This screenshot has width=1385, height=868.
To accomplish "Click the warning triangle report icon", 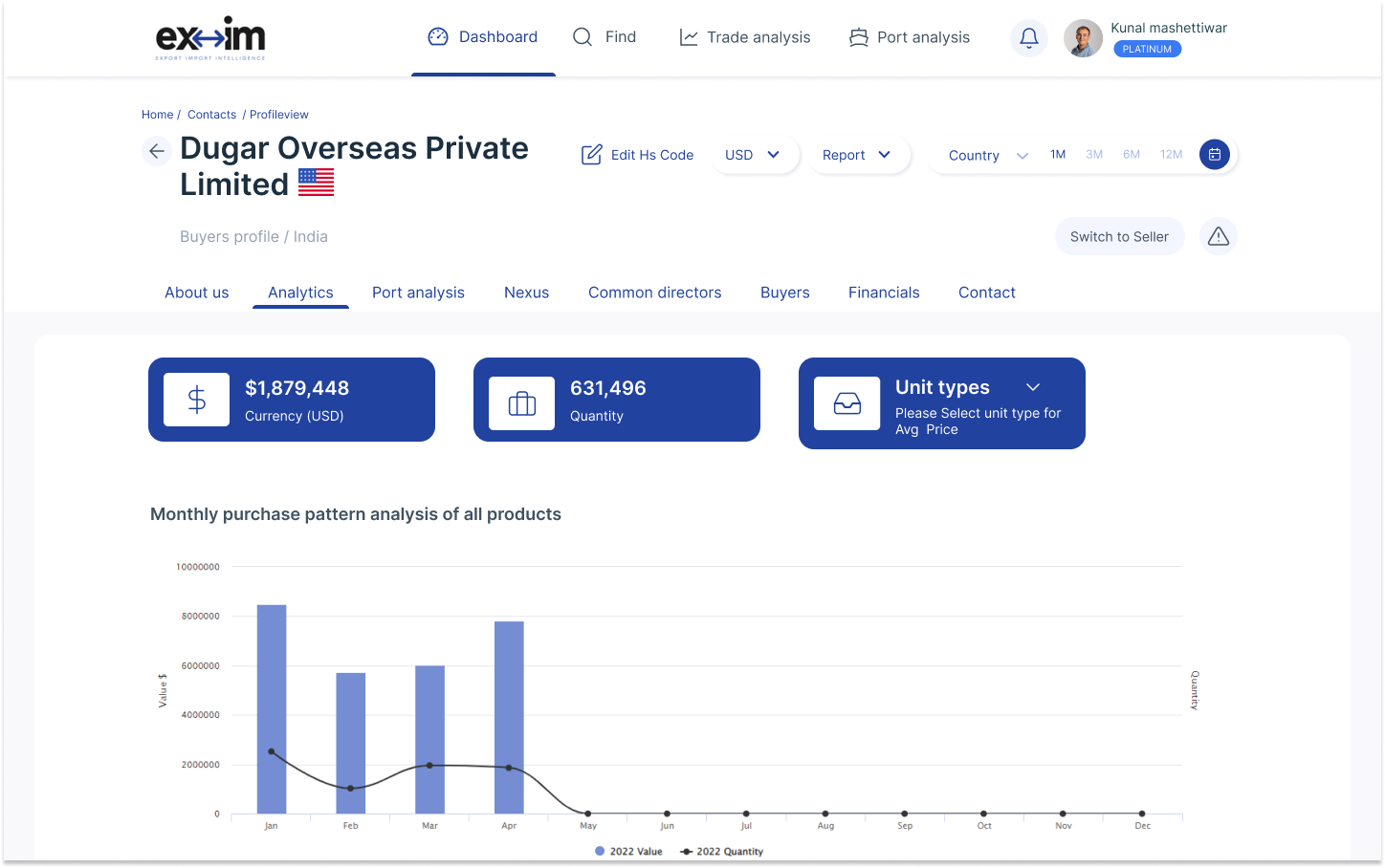I will (1219, 236).
